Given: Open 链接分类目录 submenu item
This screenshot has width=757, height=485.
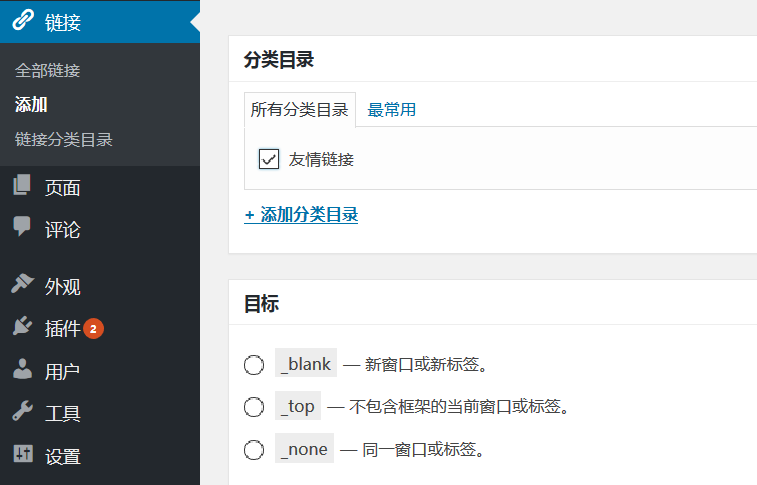Looking at the screenshot, I should (x=64, y=139).
